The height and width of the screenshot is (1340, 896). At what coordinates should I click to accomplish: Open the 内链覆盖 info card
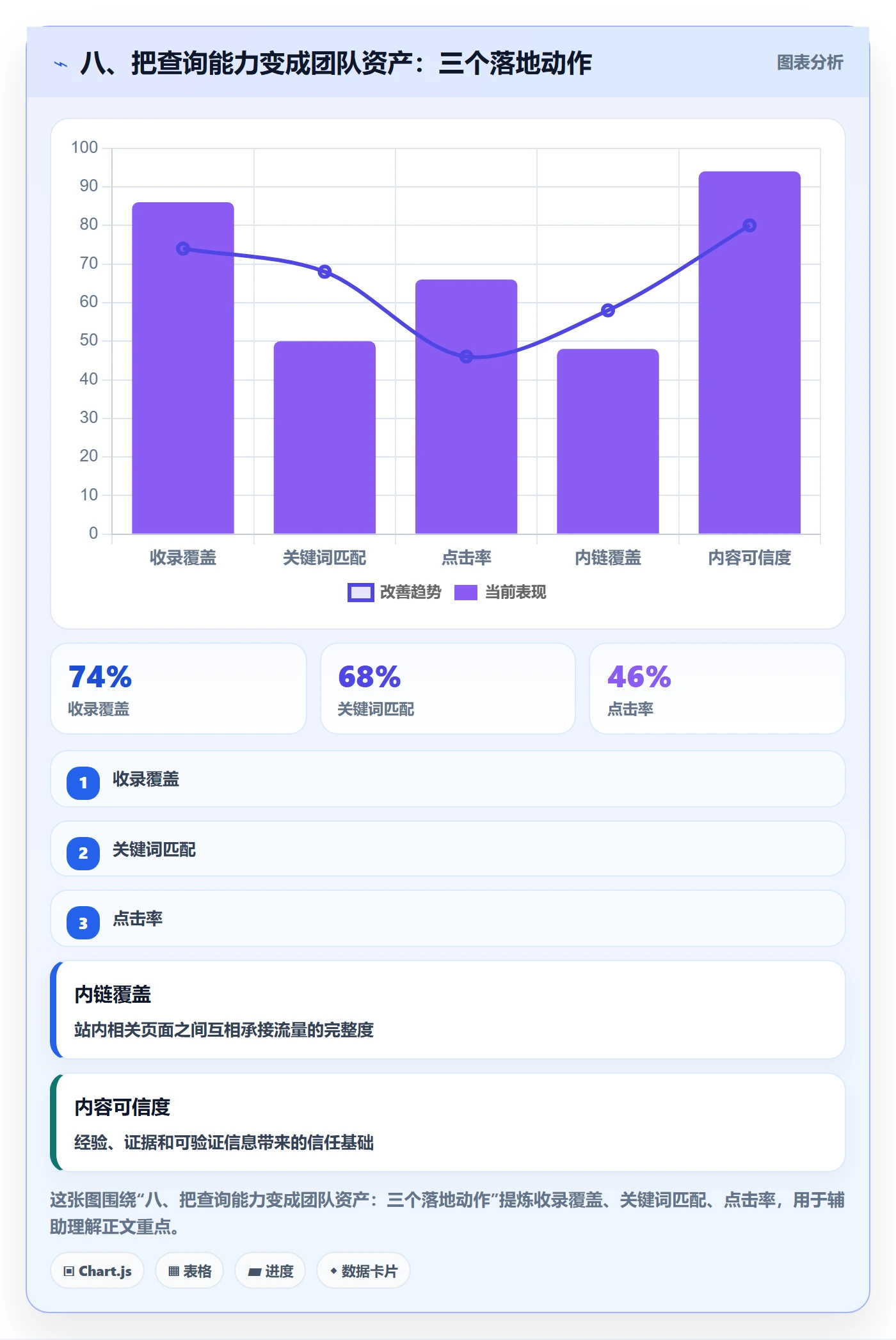448,1010
